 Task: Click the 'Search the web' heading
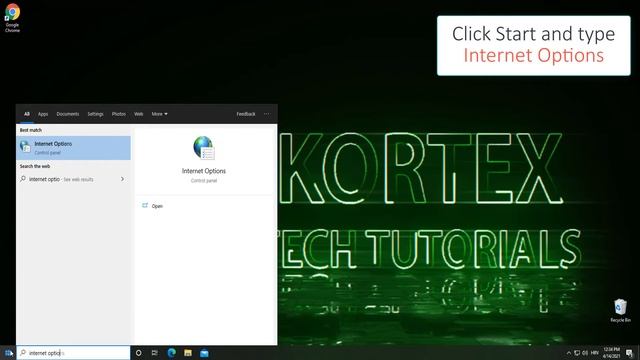[35, 166]
